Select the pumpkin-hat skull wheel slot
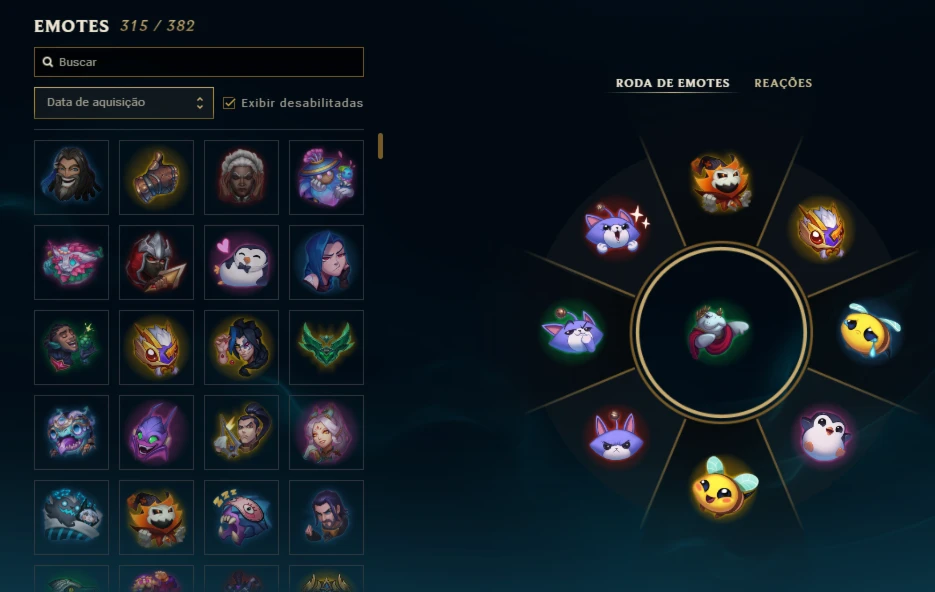Image resolution: width=935 pixels, height=592 pixels. pyautogui.click(x=722, y=184)
